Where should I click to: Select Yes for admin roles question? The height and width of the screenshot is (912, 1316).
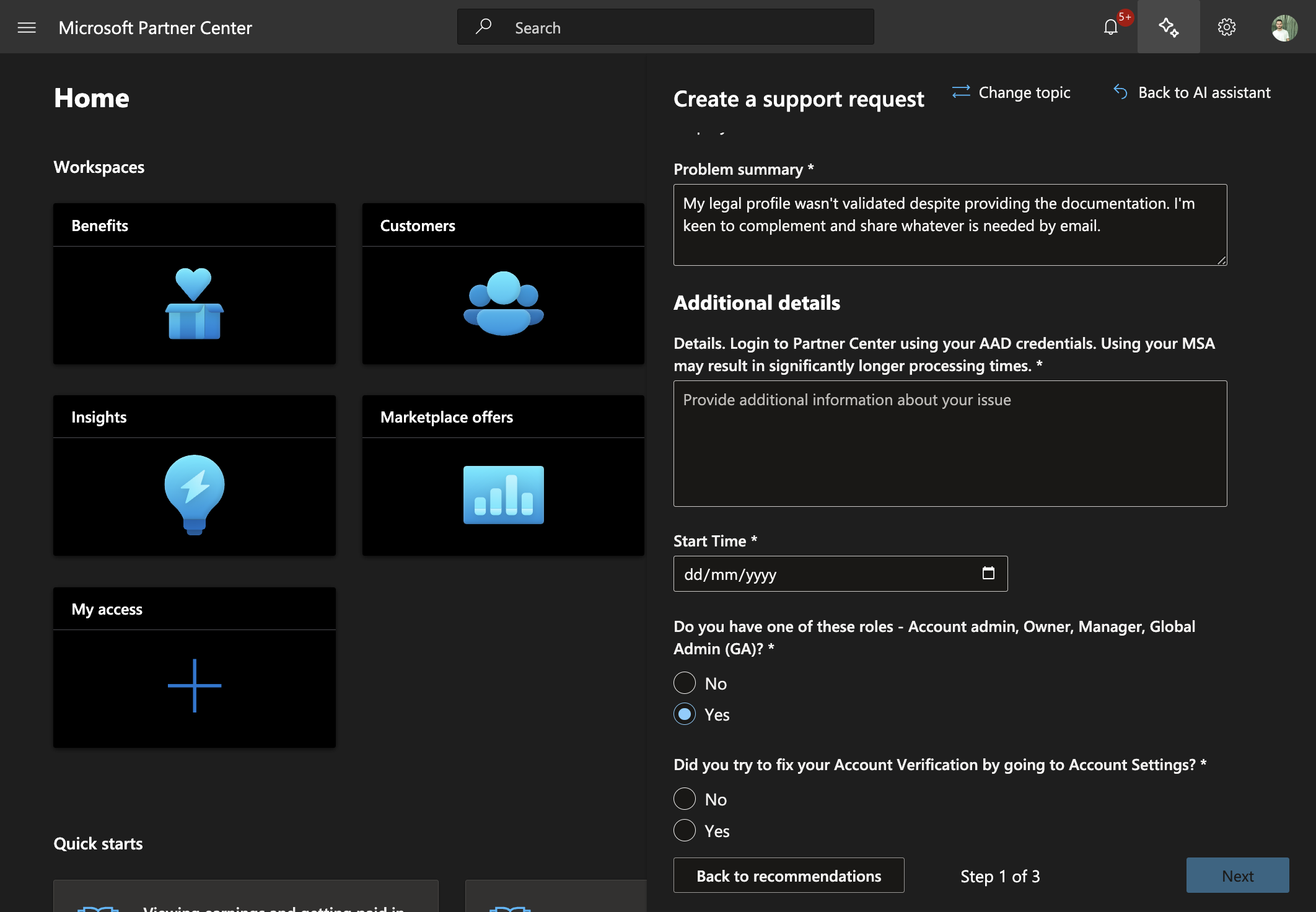point(685,714)
